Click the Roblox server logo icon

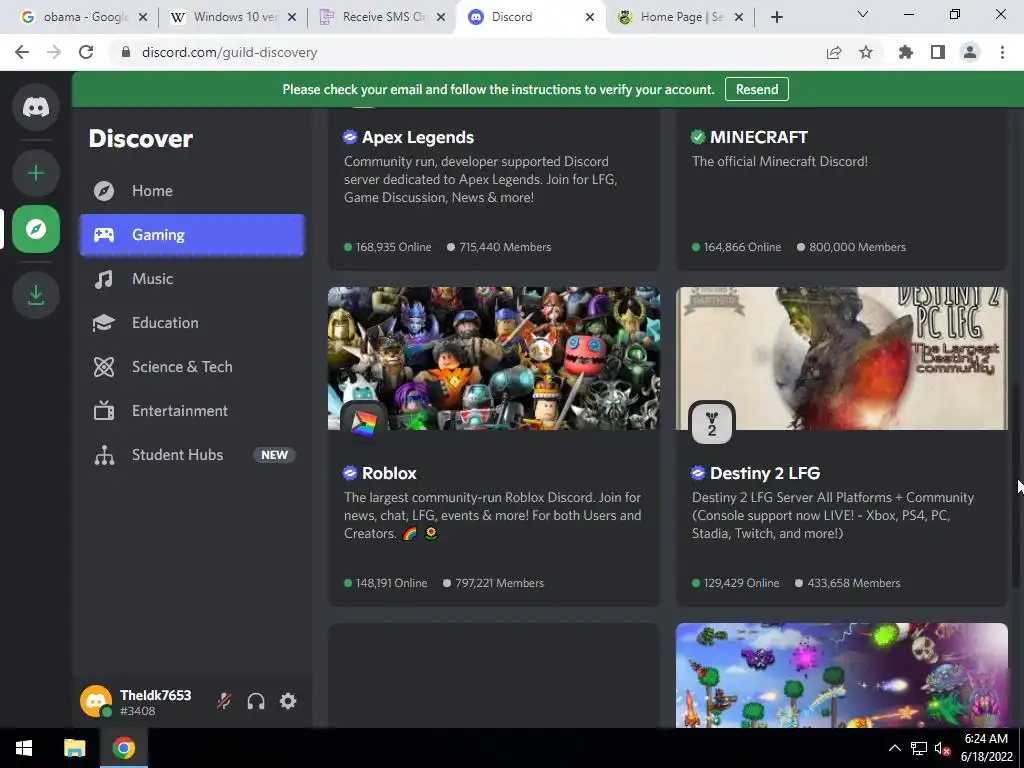click(x=364, y=423)
